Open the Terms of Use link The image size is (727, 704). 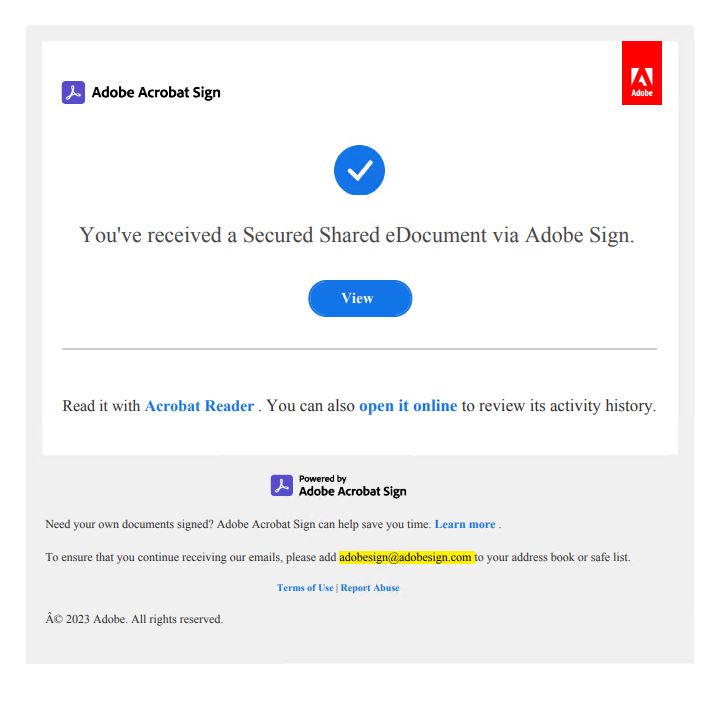[305, 588]
